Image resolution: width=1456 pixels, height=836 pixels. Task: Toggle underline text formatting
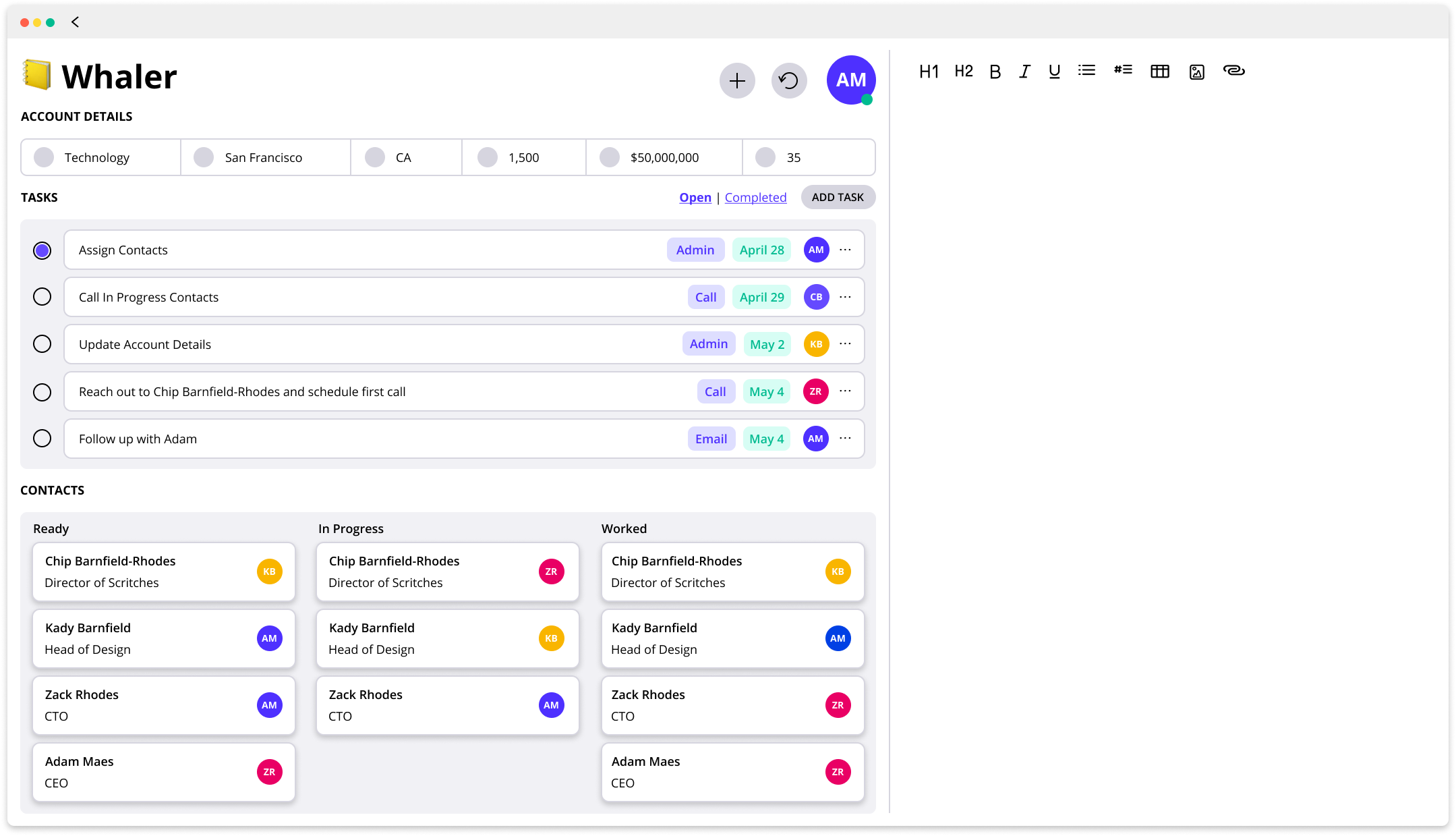coord(1053,71)
